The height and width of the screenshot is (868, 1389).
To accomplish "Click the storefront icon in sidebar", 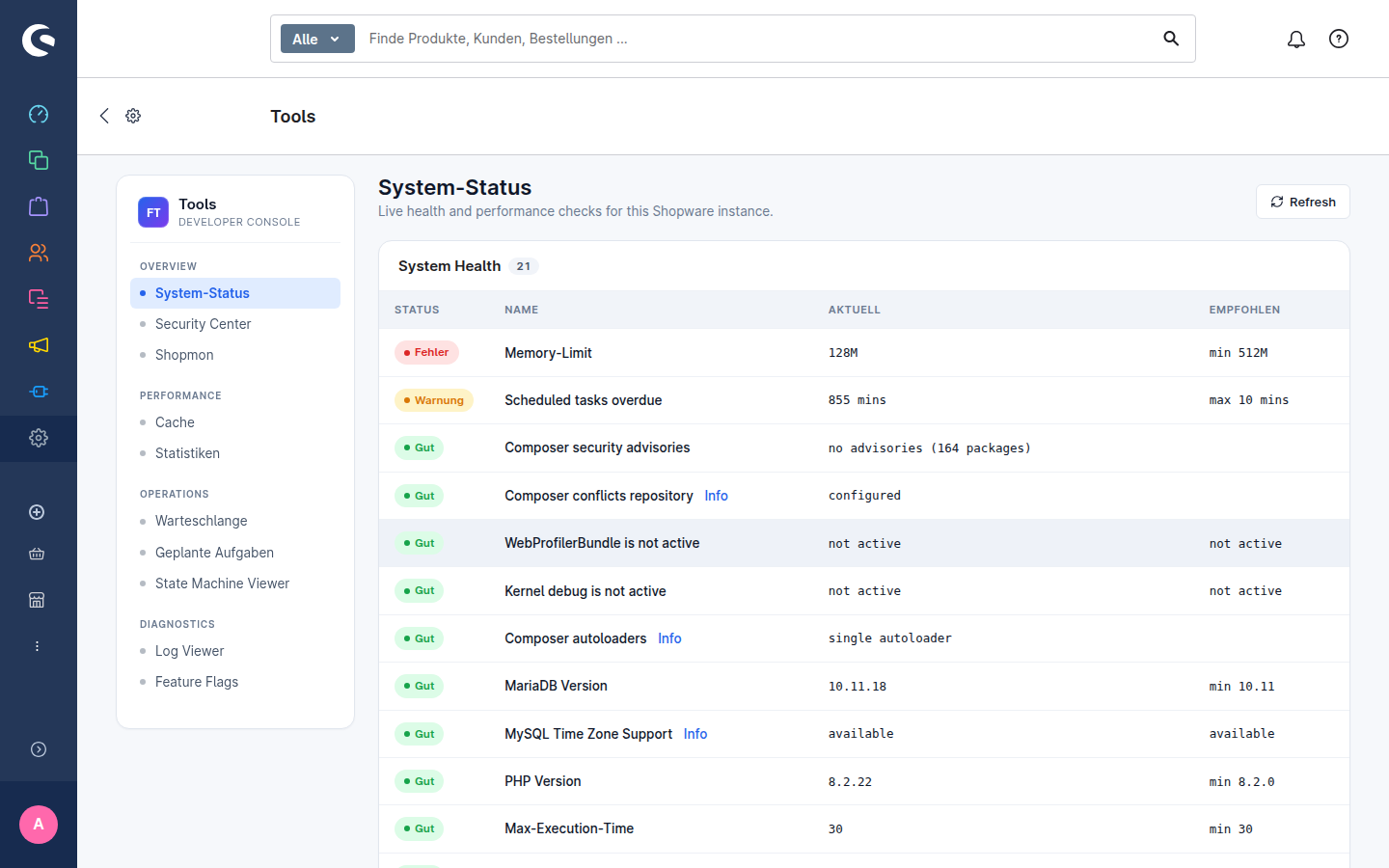I will 37,600.
